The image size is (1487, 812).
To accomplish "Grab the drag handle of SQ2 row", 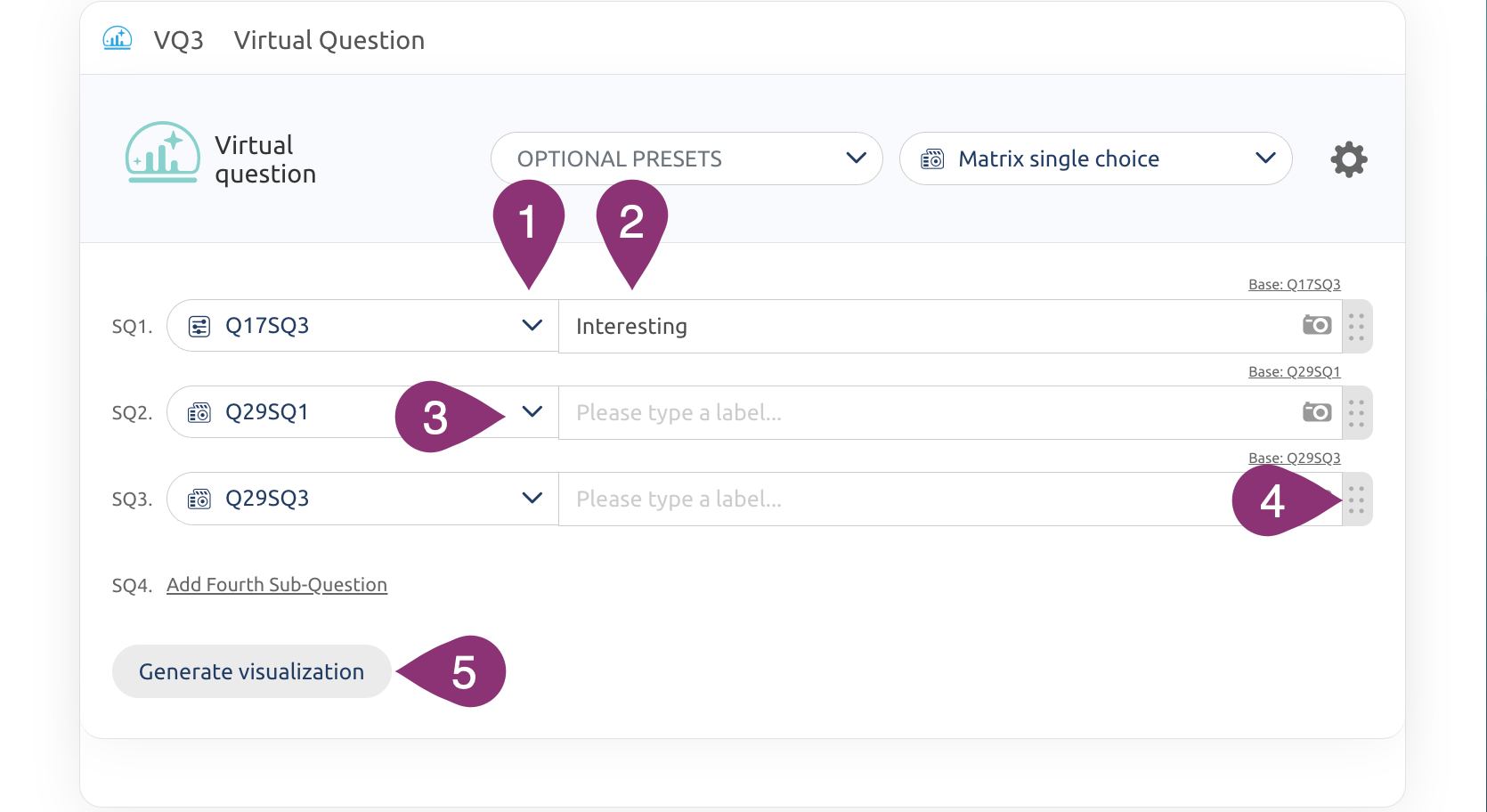I will (x=1356, y=413).
